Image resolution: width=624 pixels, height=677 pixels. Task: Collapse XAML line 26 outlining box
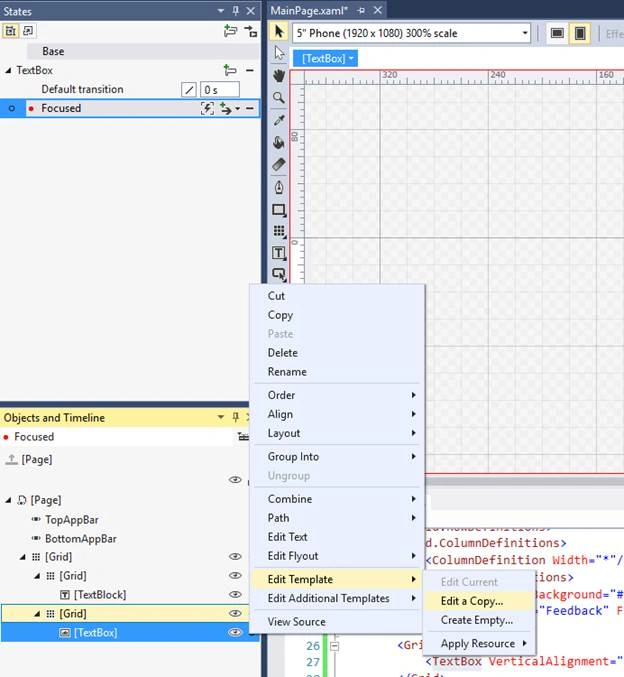[x=335, y=646]
